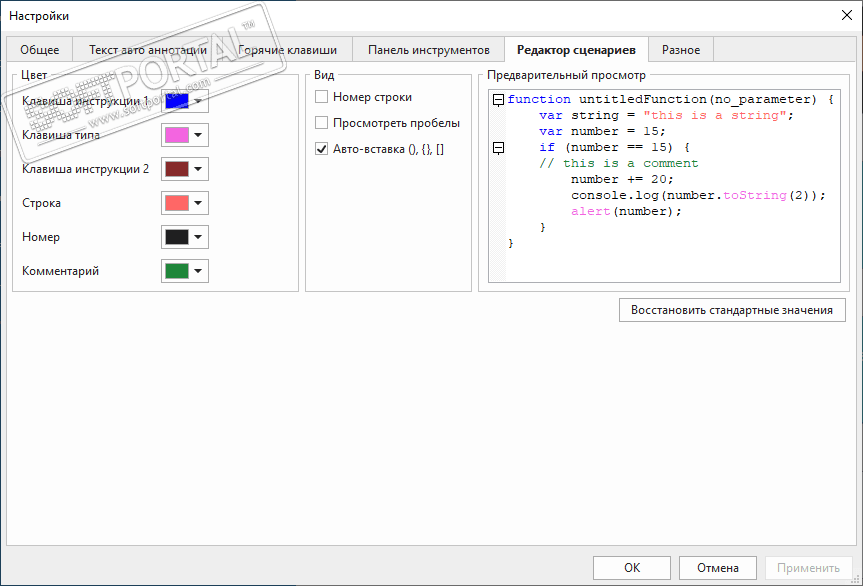Click the alert(number); line in preview
863x586 pixels.
[626, 211]
